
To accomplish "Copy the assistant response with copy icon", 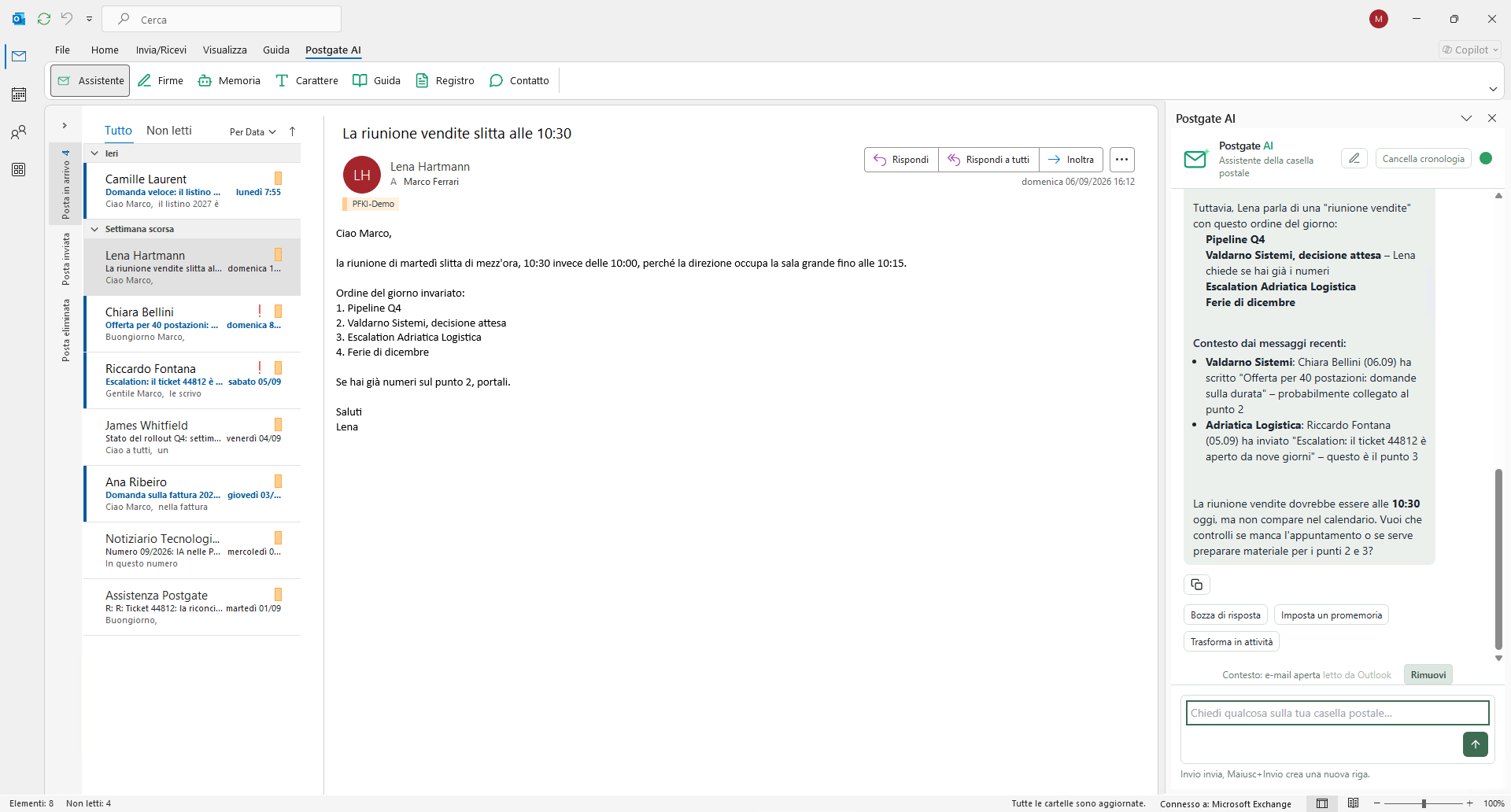I will (x=1197, y=585).
